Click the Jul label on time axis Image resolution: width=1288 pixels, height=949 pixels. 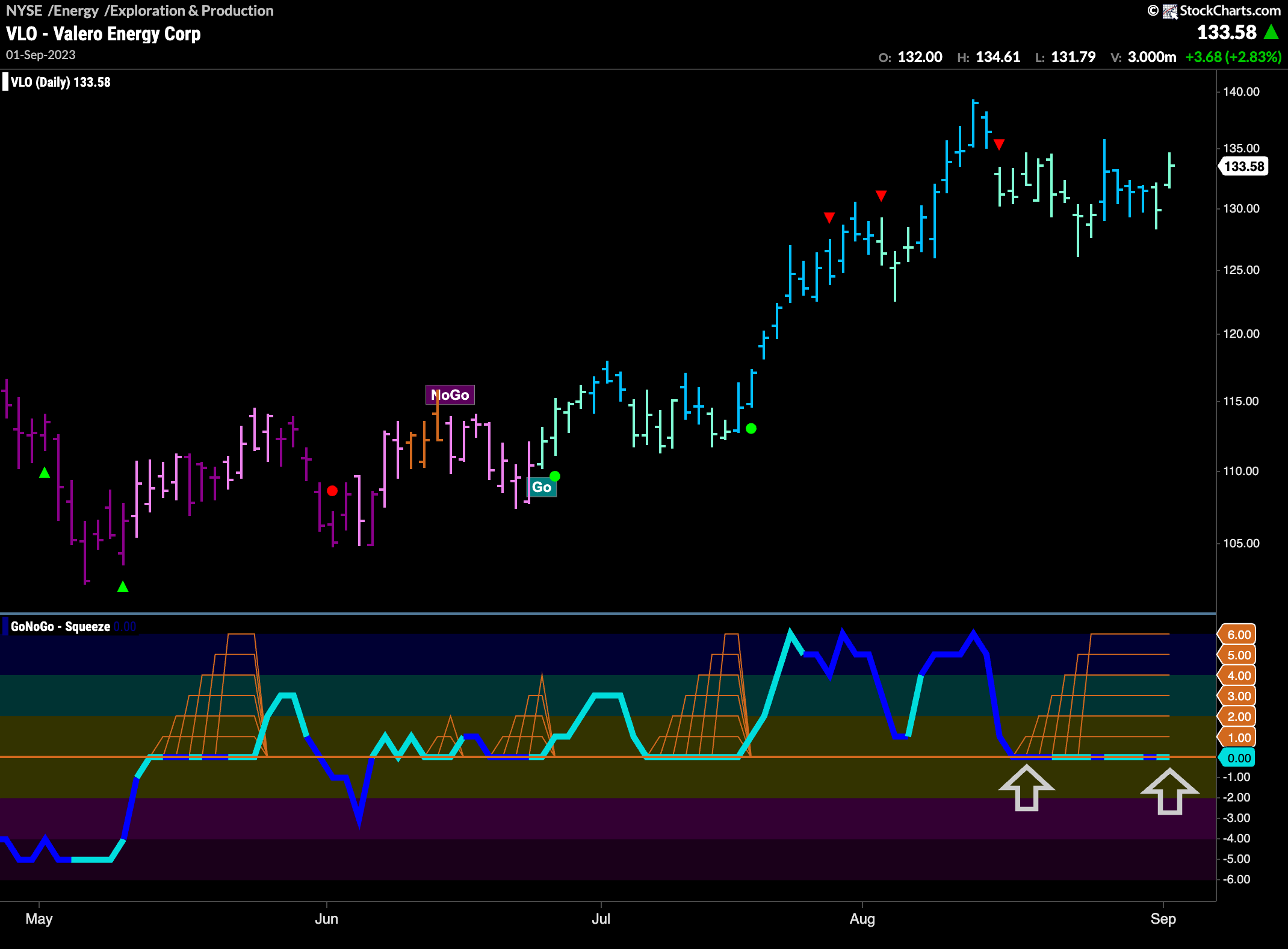(x=601, y=919)
